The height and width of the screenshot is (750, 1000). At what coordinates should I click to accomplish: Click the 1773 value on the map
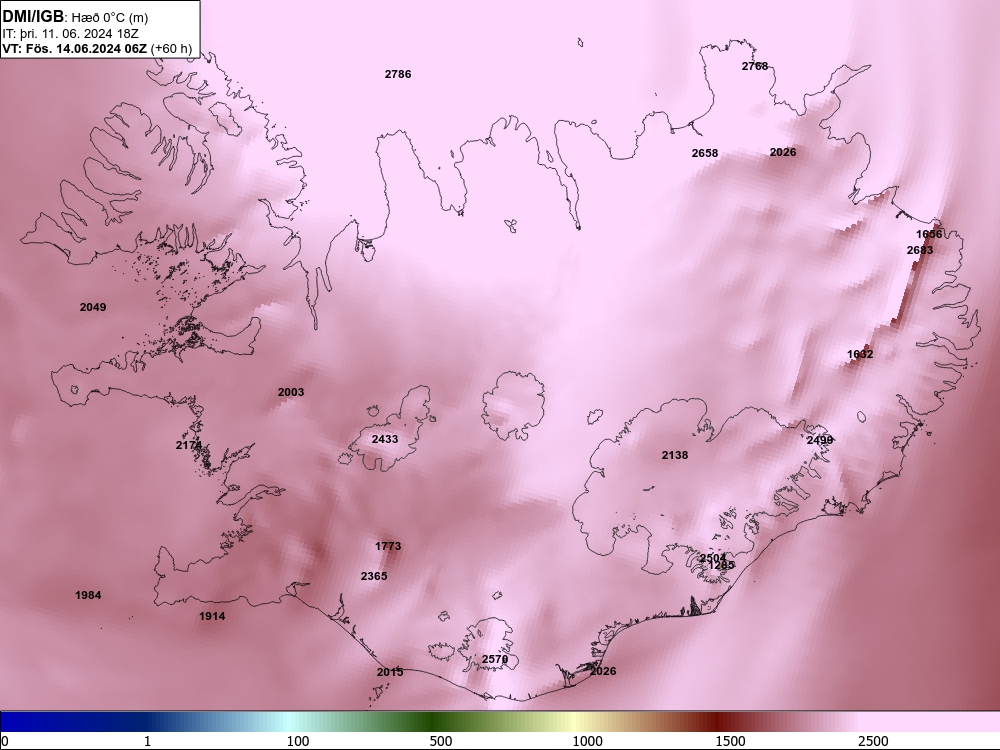click(388, 546)
